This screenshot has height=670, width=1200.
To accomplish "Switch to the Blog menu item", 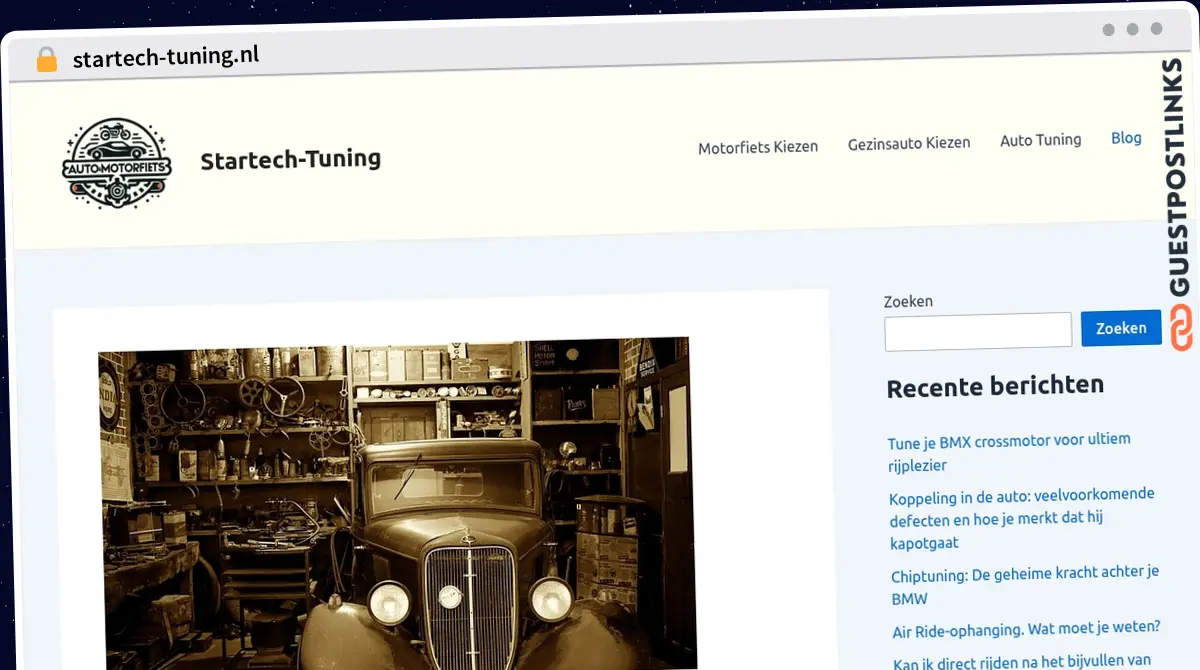I will (1126, 138).
